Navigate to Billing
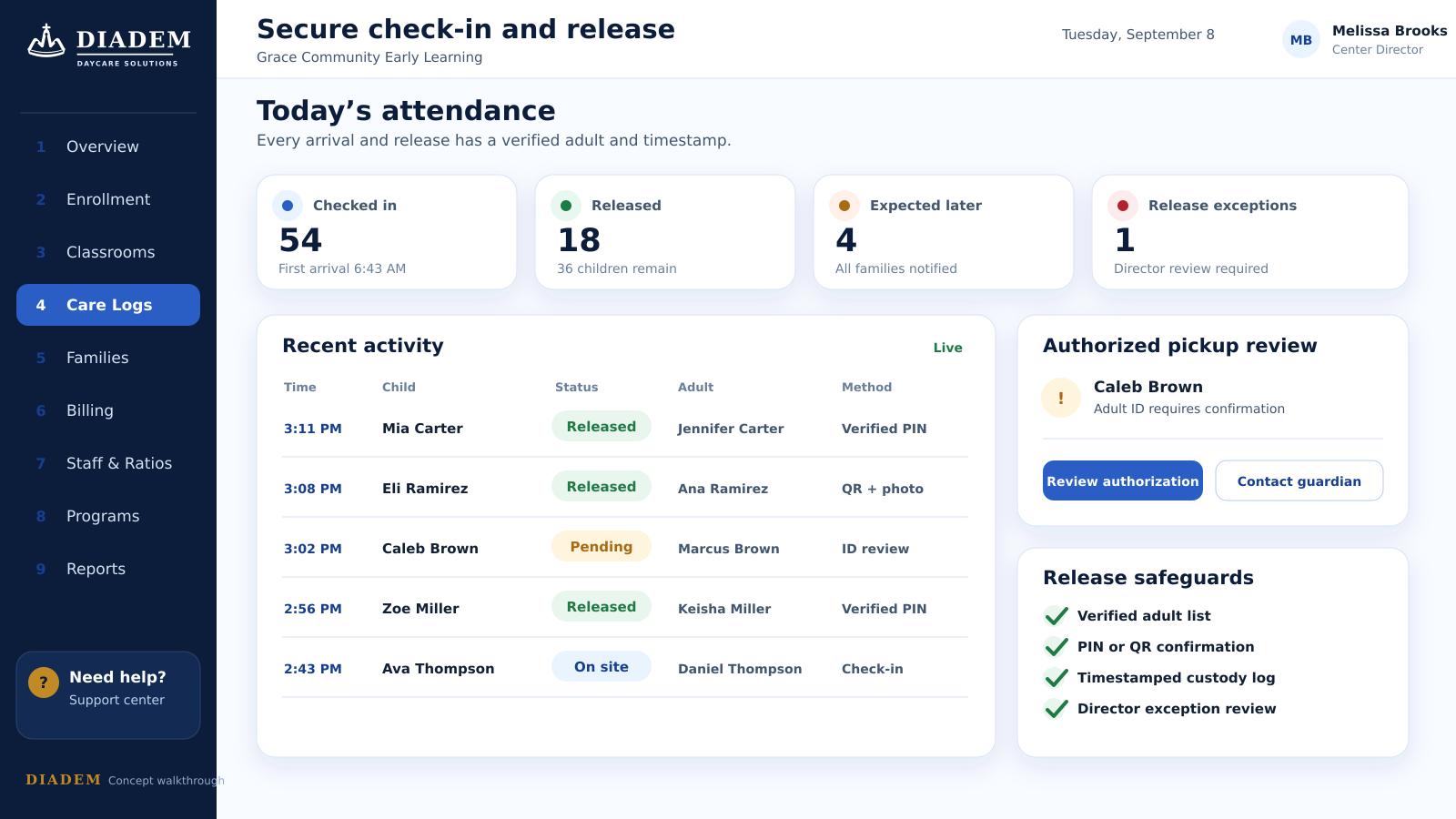 [108, 410]
